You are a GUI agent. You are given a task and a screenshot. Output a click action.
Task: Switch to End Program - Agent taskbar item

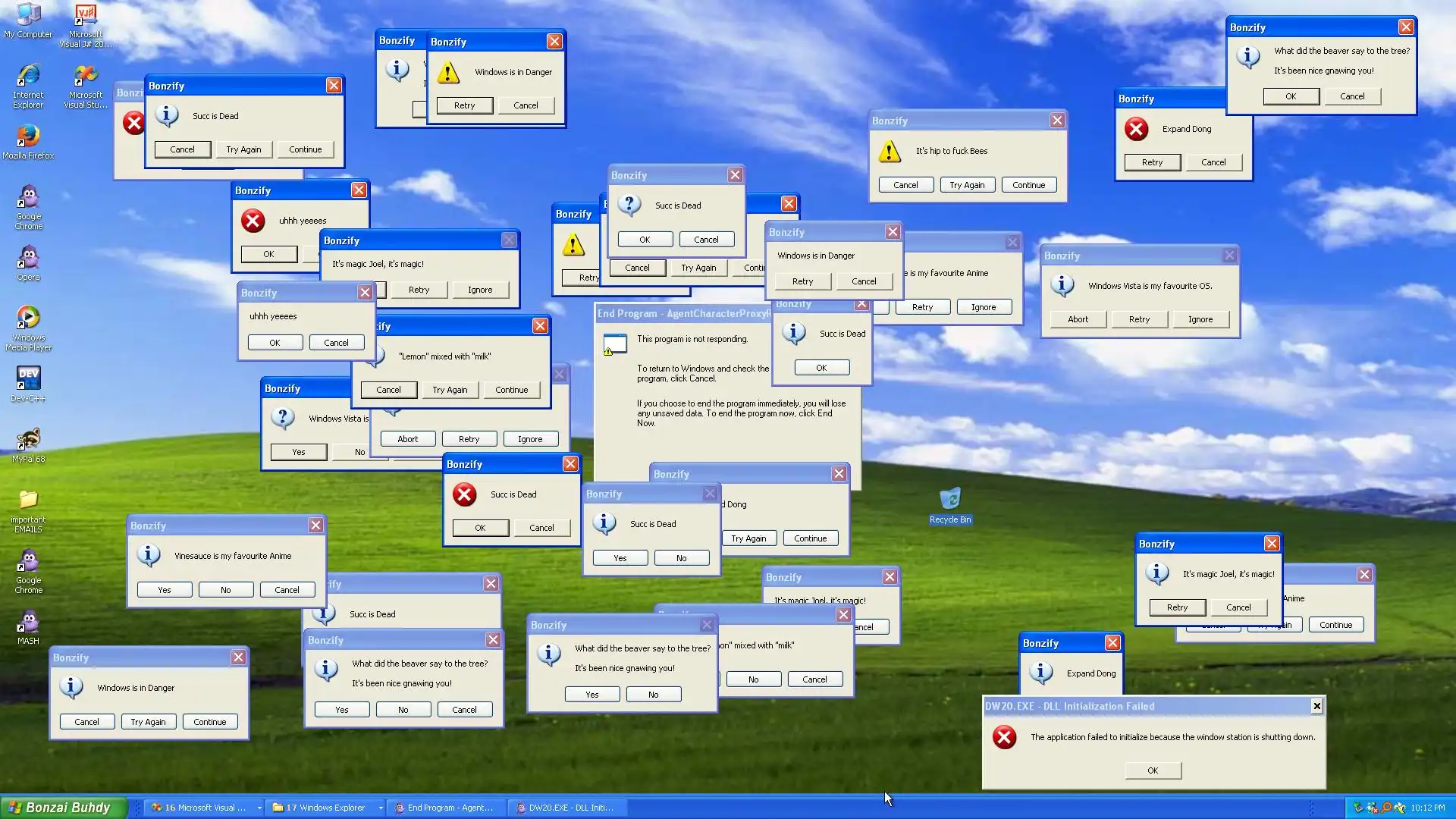[x=447, y=808]
